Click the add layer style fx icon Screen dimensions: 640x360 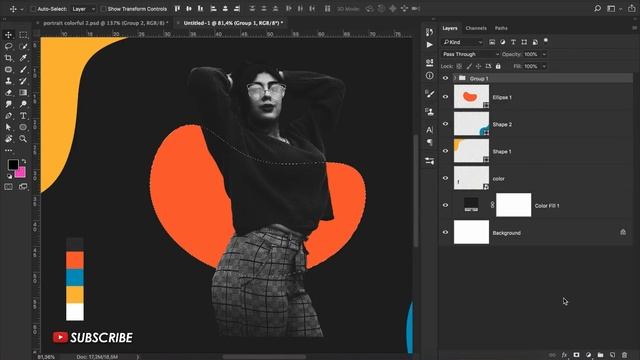click(564, 355)
